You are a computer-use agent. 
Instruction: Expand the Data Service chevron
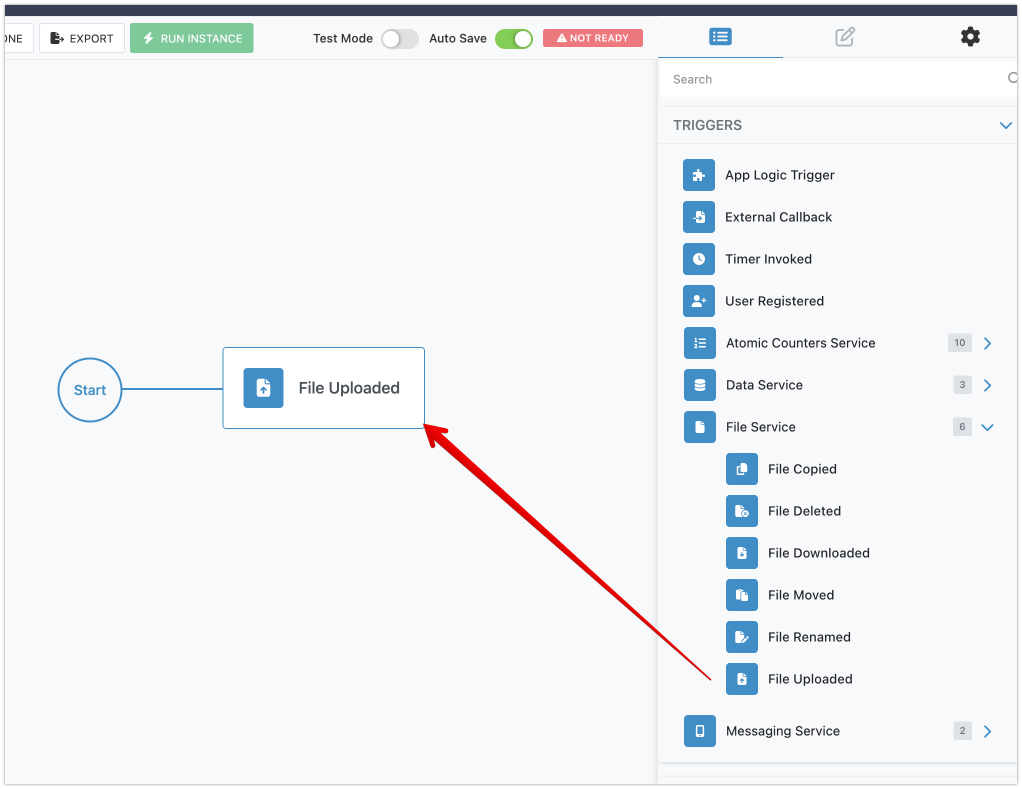tap(987, 385)
